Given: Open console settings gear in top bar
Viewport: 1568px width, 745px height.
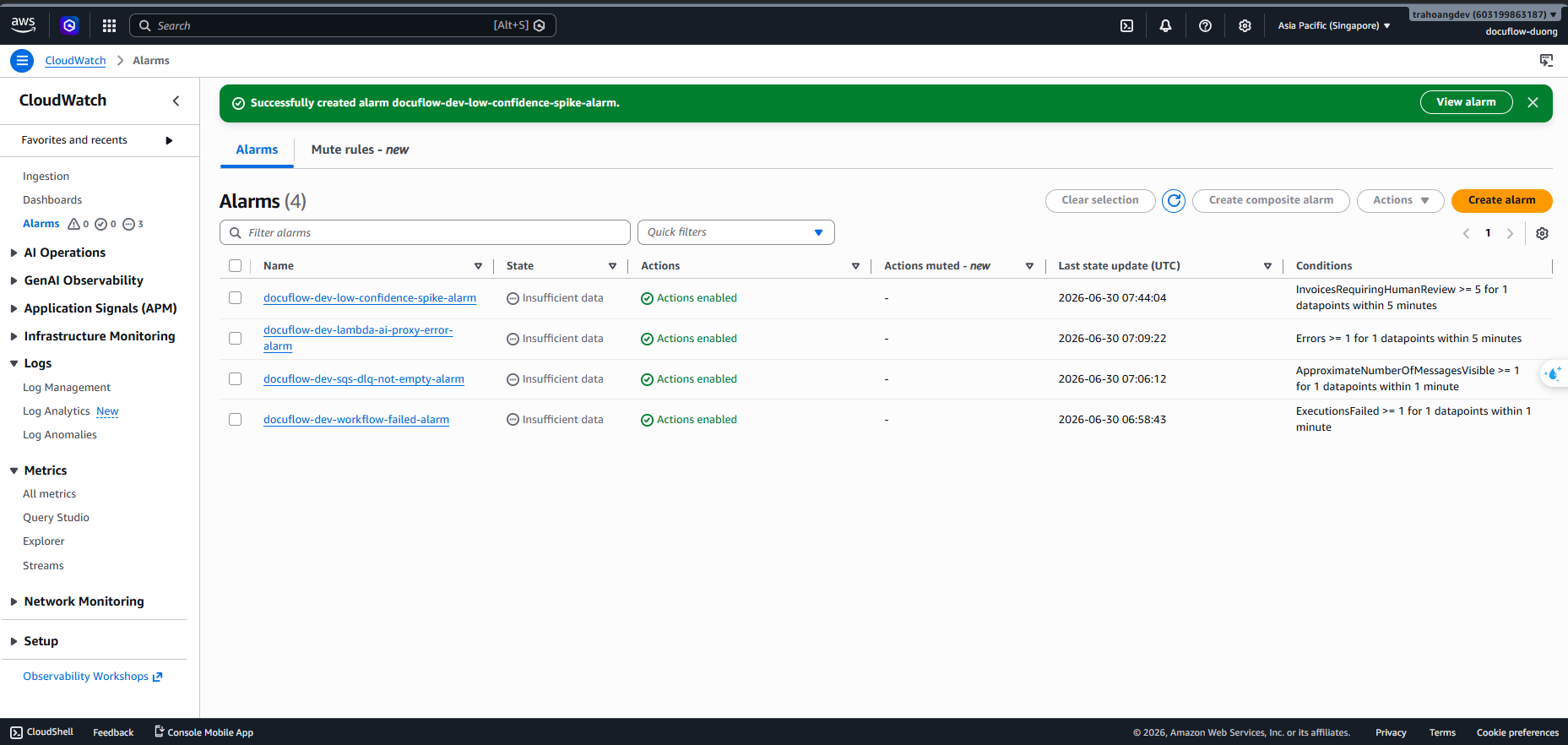Looking at the screenshot, I should (1245, 25).
